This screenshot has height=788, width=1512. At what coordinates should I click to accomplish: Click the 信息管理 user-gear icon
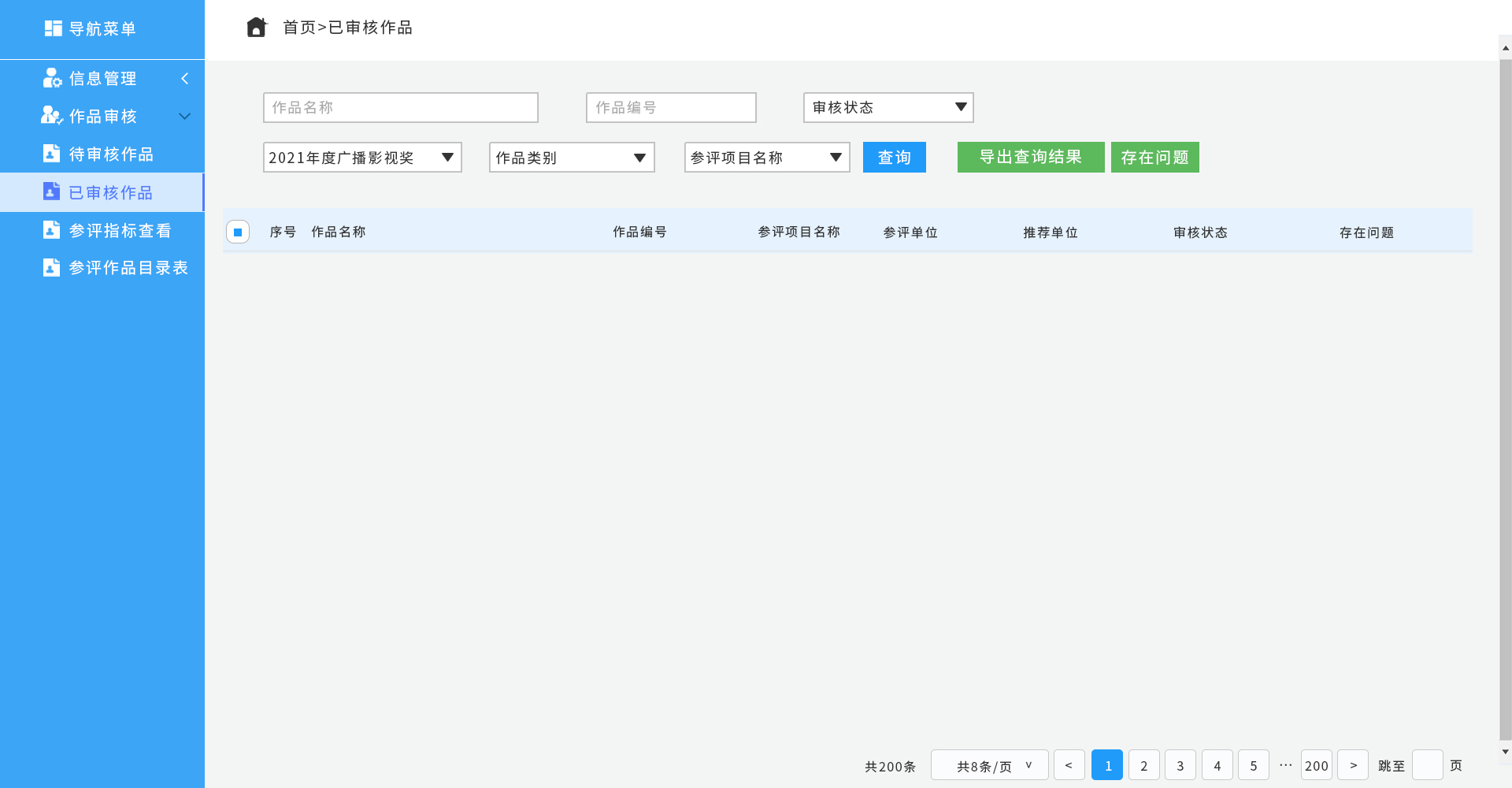pos(52,78)
